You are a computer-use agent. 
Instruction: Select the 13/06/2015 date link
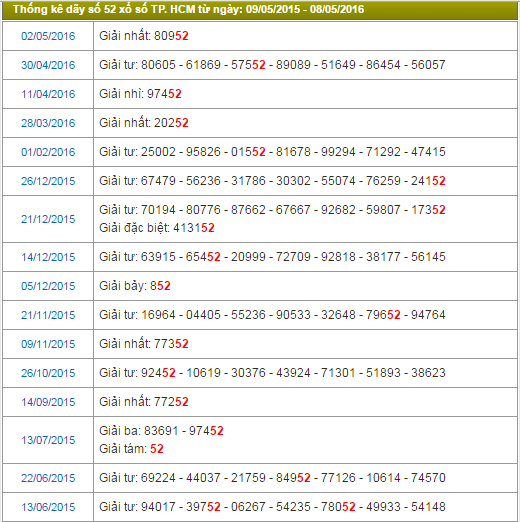(x=48, y=507)
